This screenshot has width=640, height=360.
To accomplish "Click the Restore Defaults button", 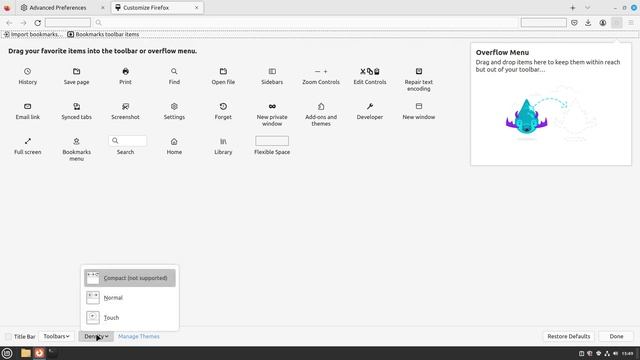I will [569, 336].
